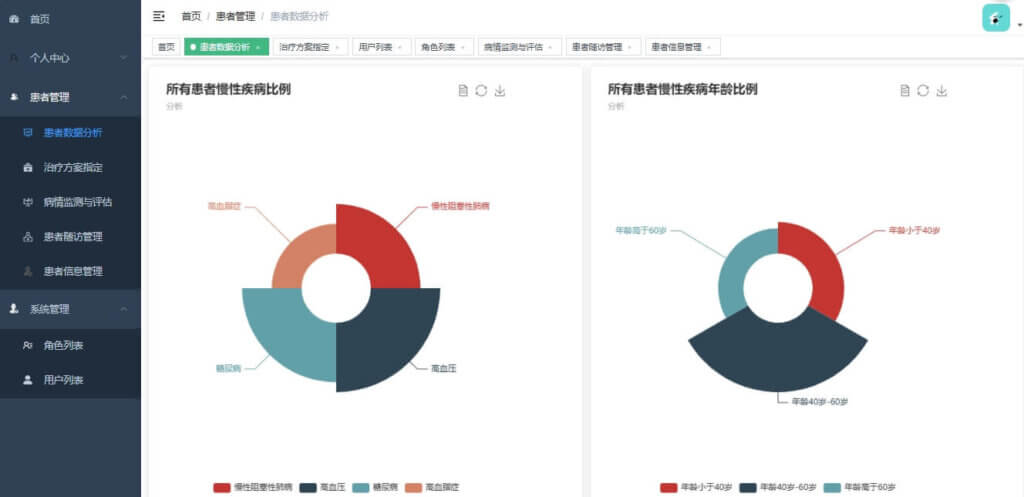This screenshot has width=1024, height=497.
Task: Switch to the 角色列表 tab
Action: (444, 47)
